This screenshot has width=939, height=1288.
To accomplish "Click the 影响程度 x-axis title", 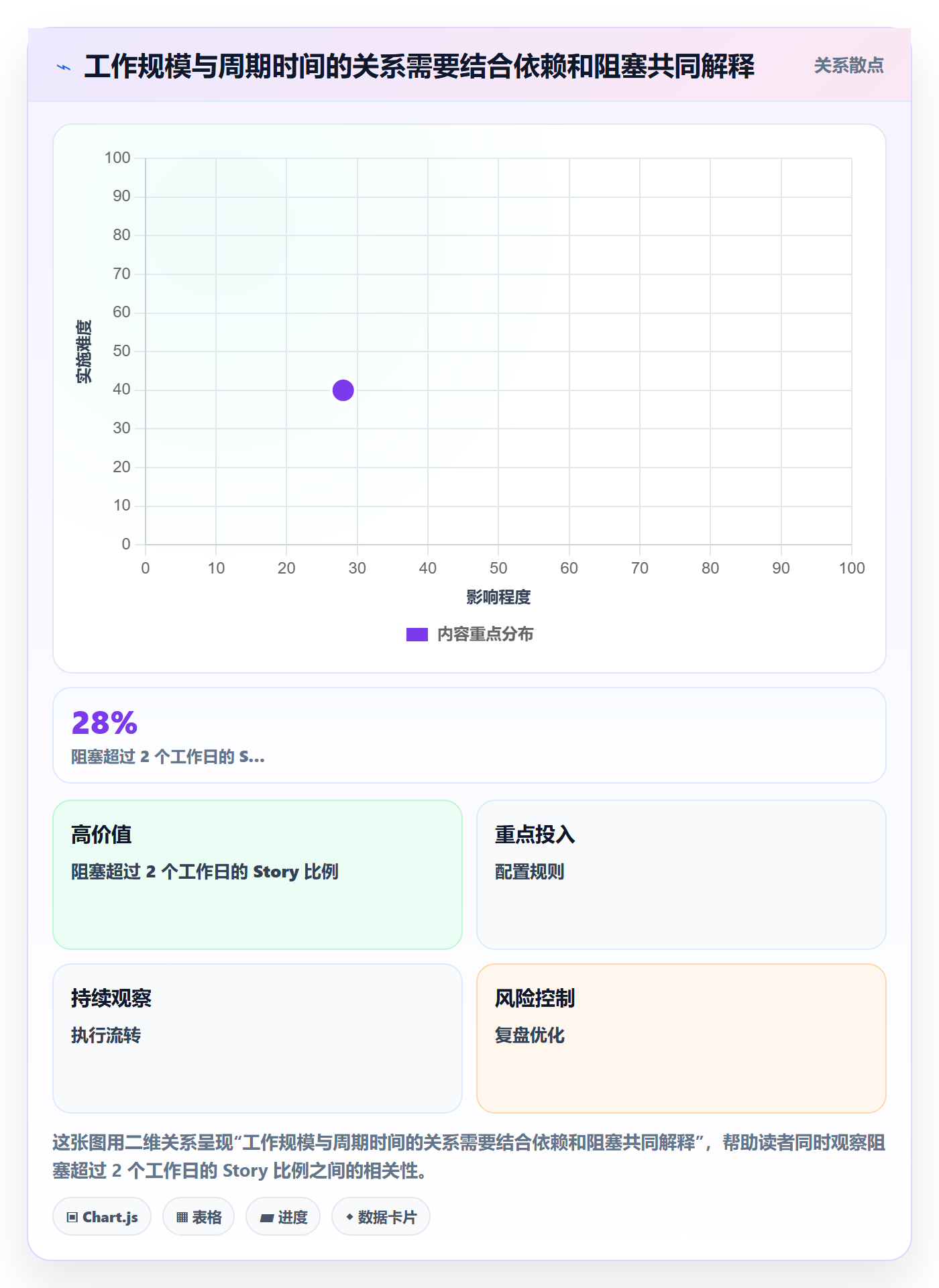I will coord(498,597).
